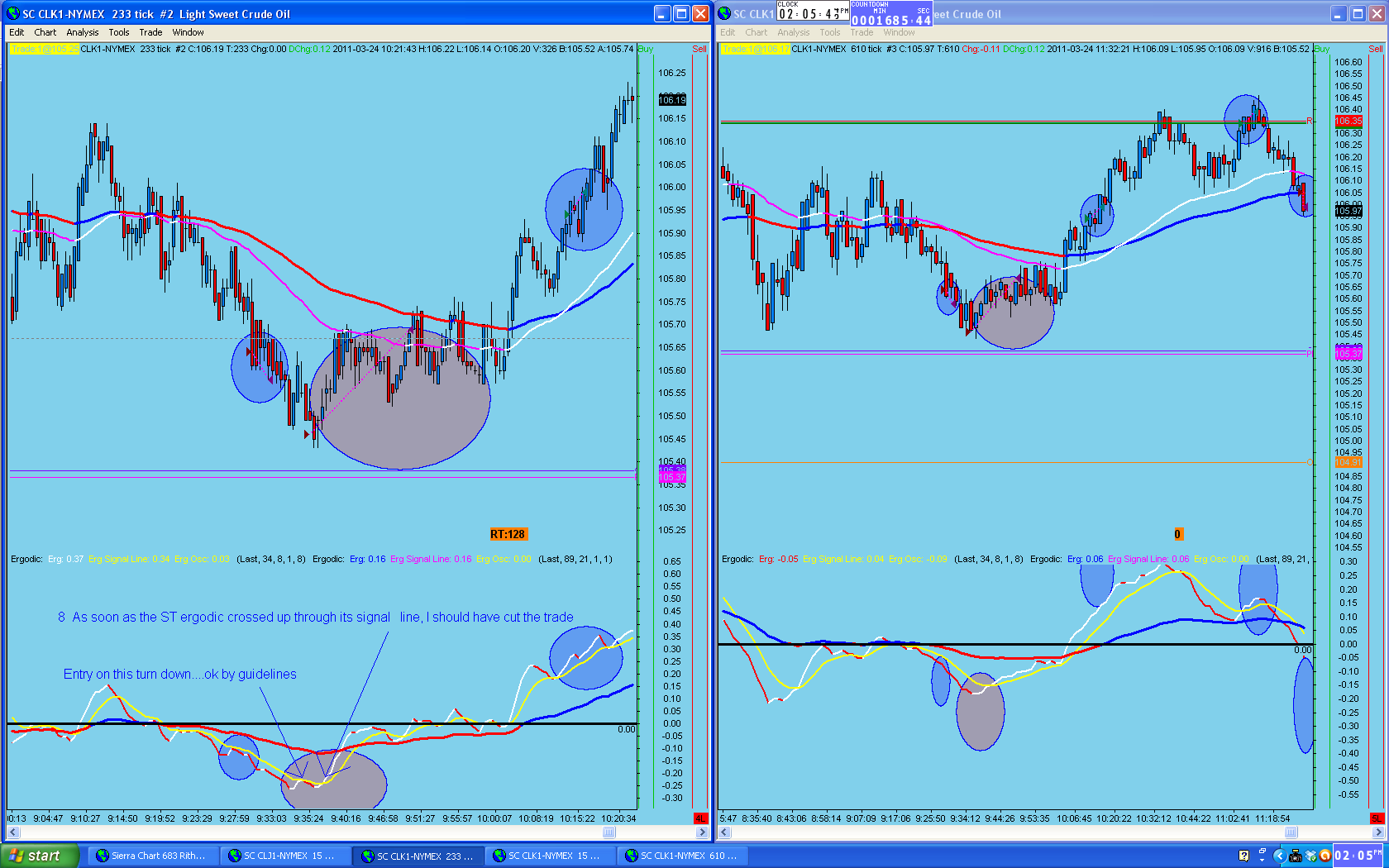Switch to SC CLK1-NYMEX 15 taskbar window

point(550,856)
